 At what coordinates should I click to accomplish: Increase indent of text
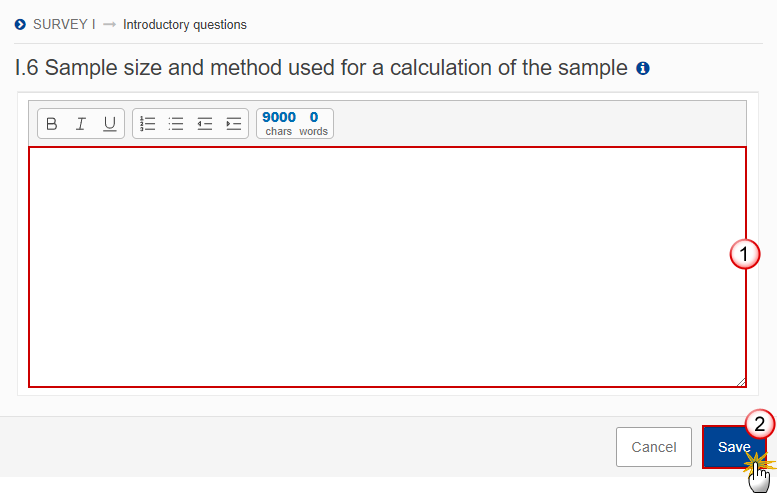[x=234, y=123]
